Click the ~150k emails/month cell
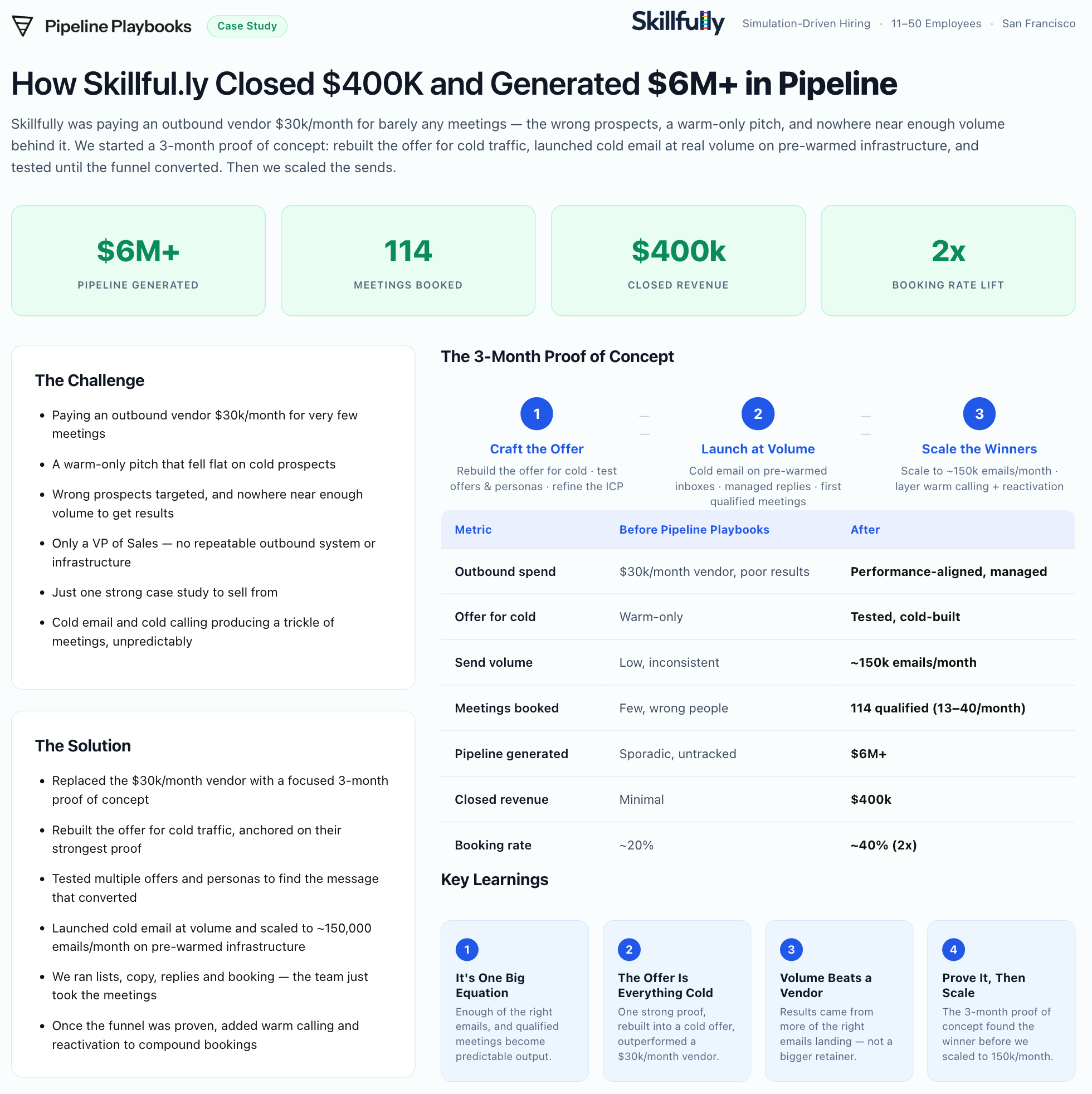This screenshot has height=1094, width=1092. tap(913, 662)
